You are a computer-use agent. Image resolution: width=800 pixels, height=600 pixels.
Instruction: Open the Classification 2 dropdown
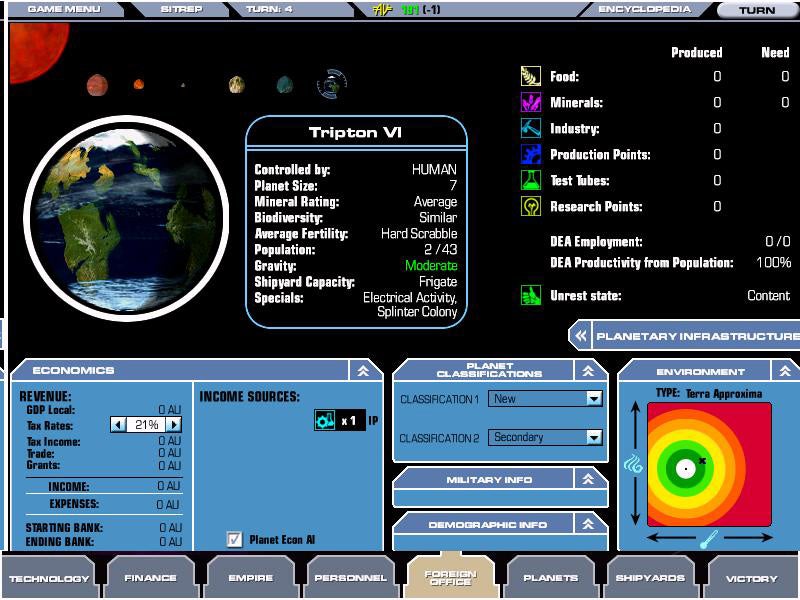point(594,437)
